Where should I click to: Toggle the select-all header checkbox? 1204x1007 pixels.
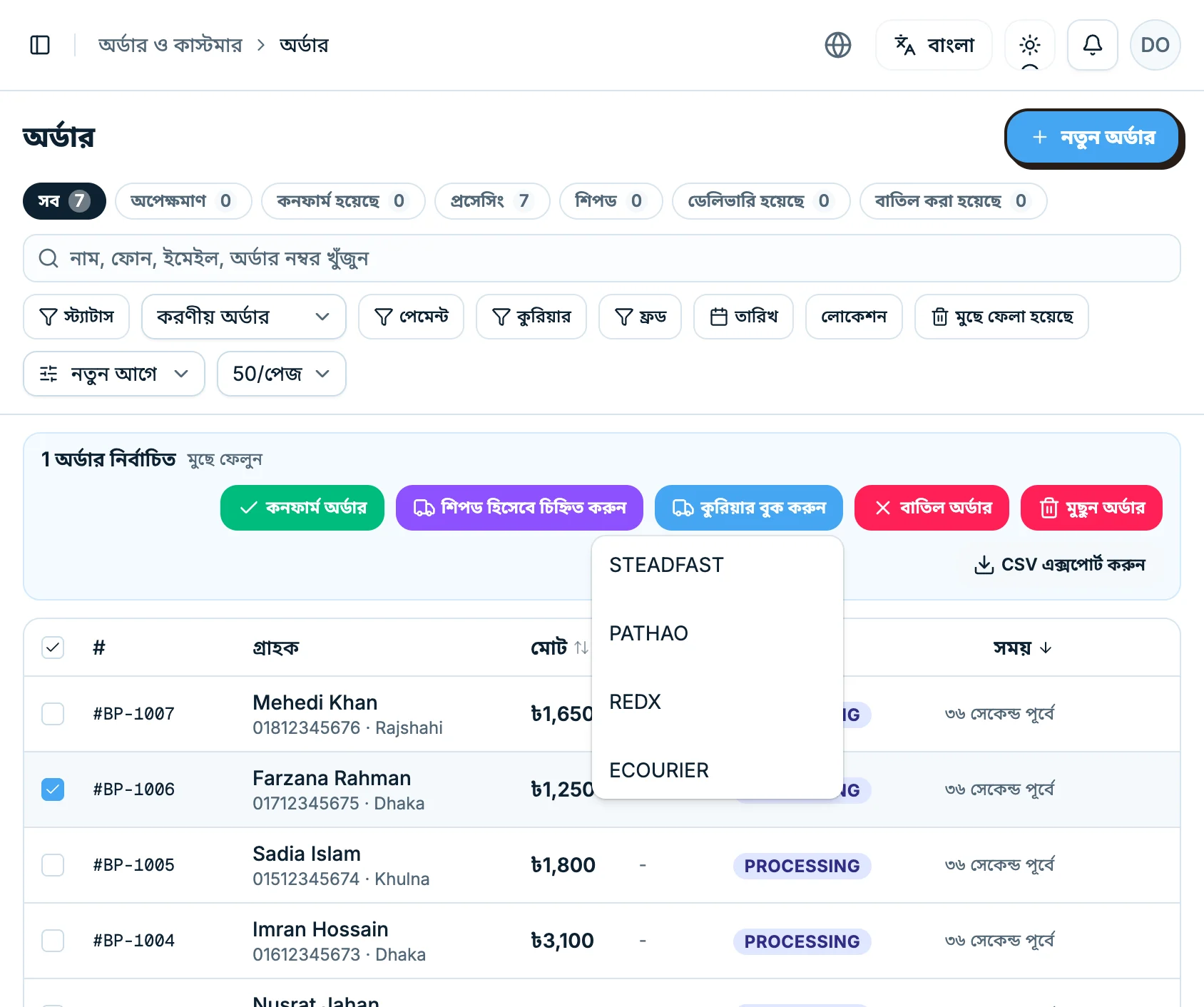(53, 648)
